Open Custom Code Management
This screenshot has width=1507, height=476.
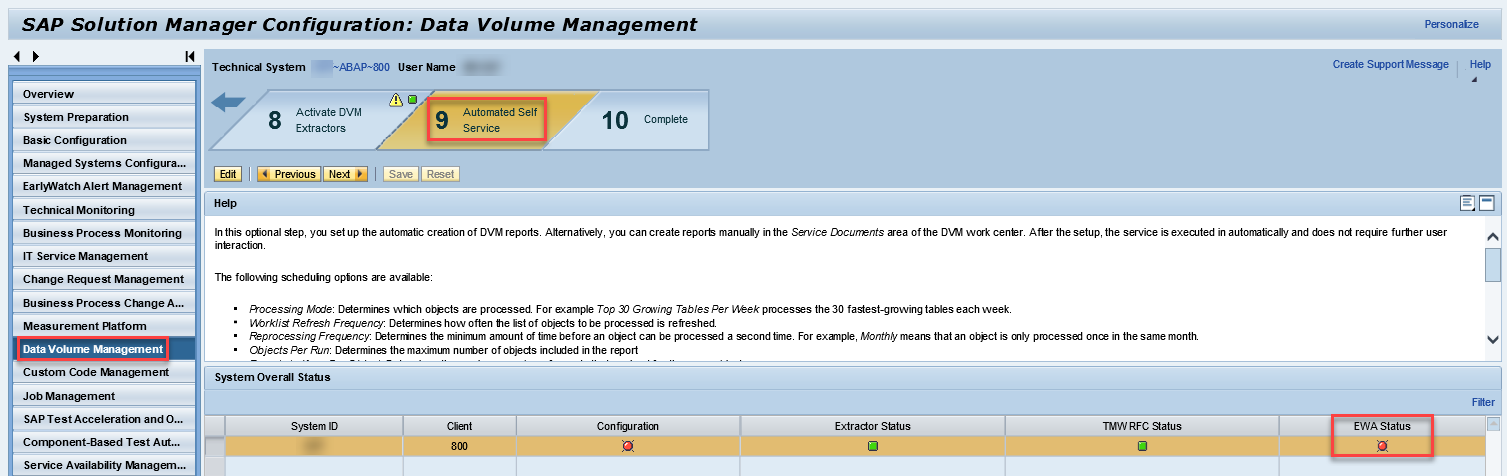coord(103,372)
